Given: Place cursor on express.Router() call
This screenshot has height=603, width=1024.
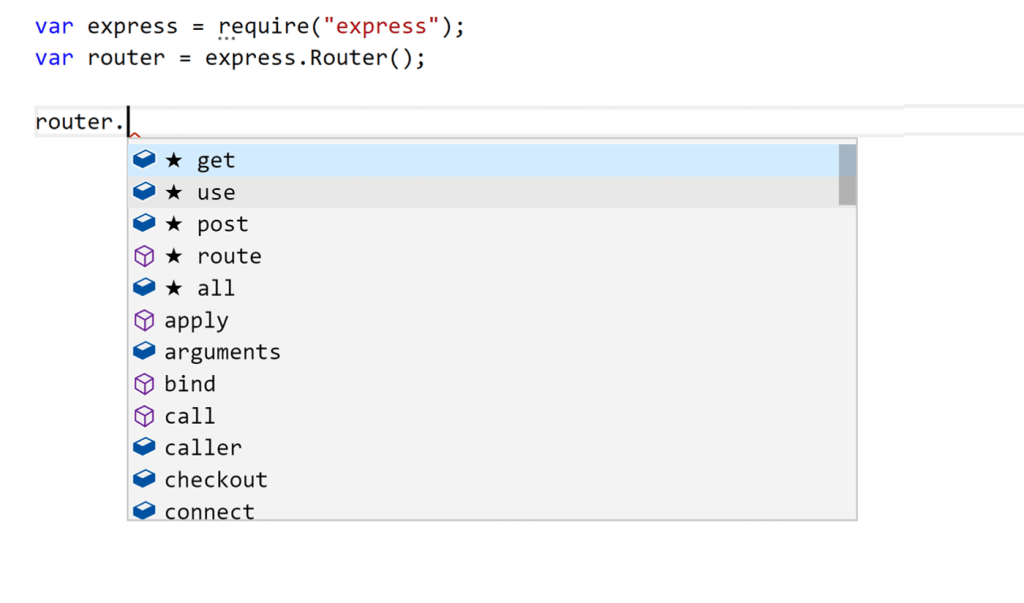Looking at the screenshot, I should (x=315, y=58).
